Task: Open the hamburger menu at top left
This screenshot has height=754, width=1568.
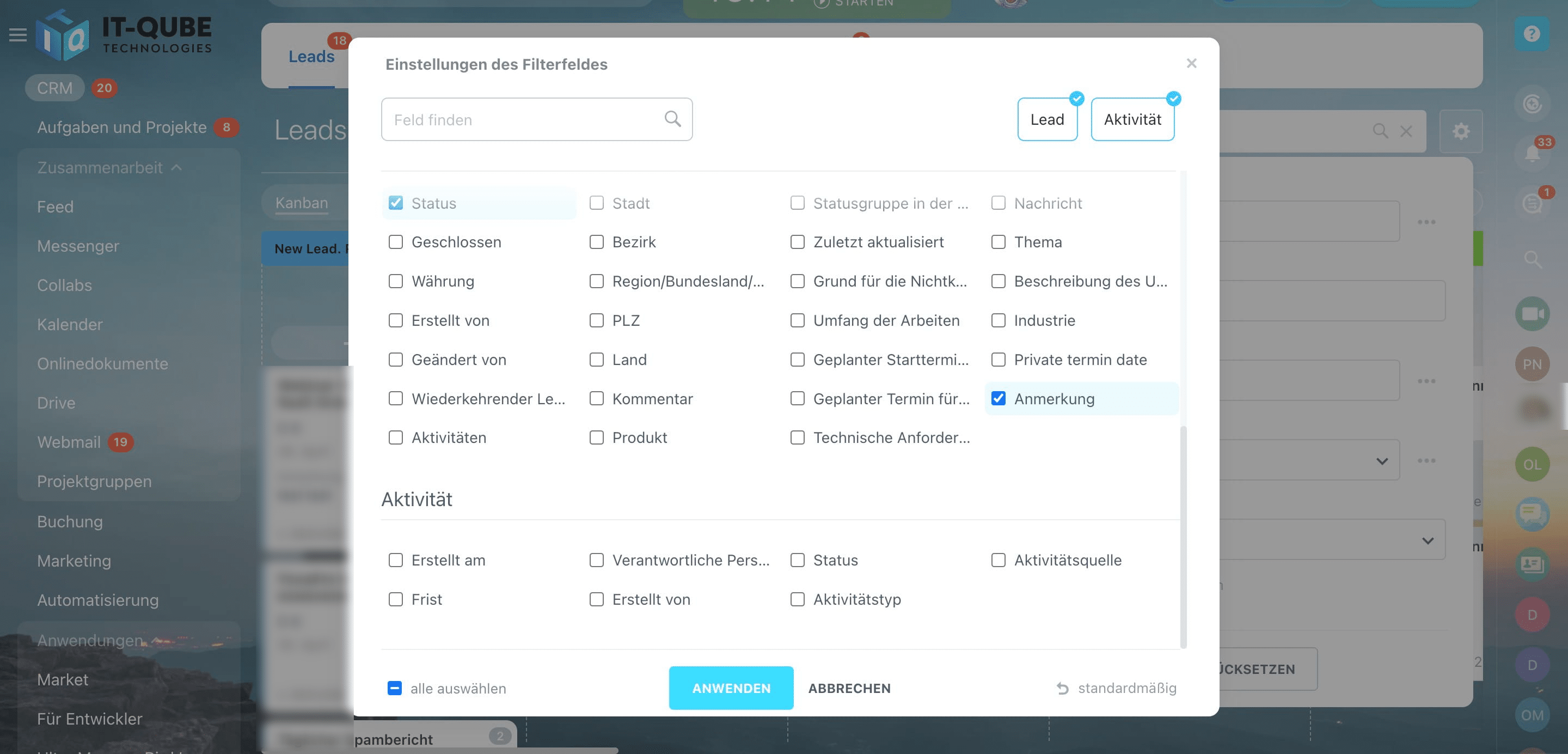Action: tap(17, 35)
